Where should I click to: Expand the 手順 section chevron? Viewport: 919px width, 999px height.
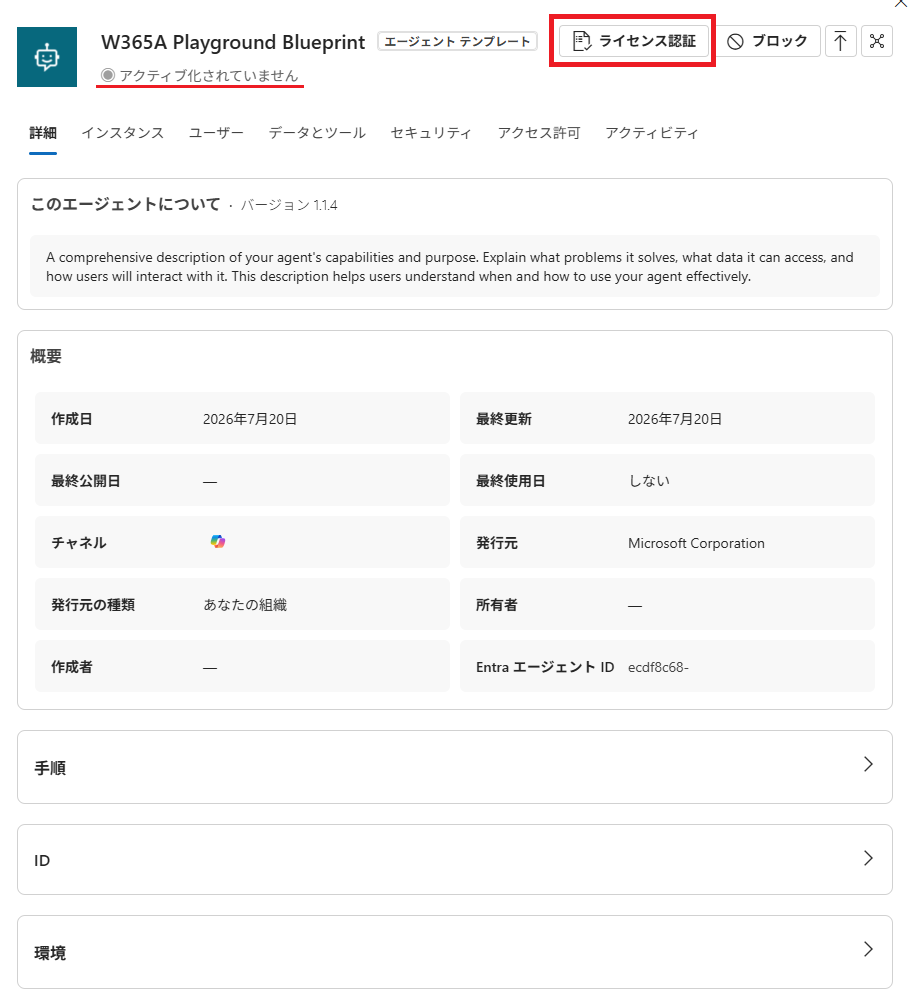click(x=868, y=765)
